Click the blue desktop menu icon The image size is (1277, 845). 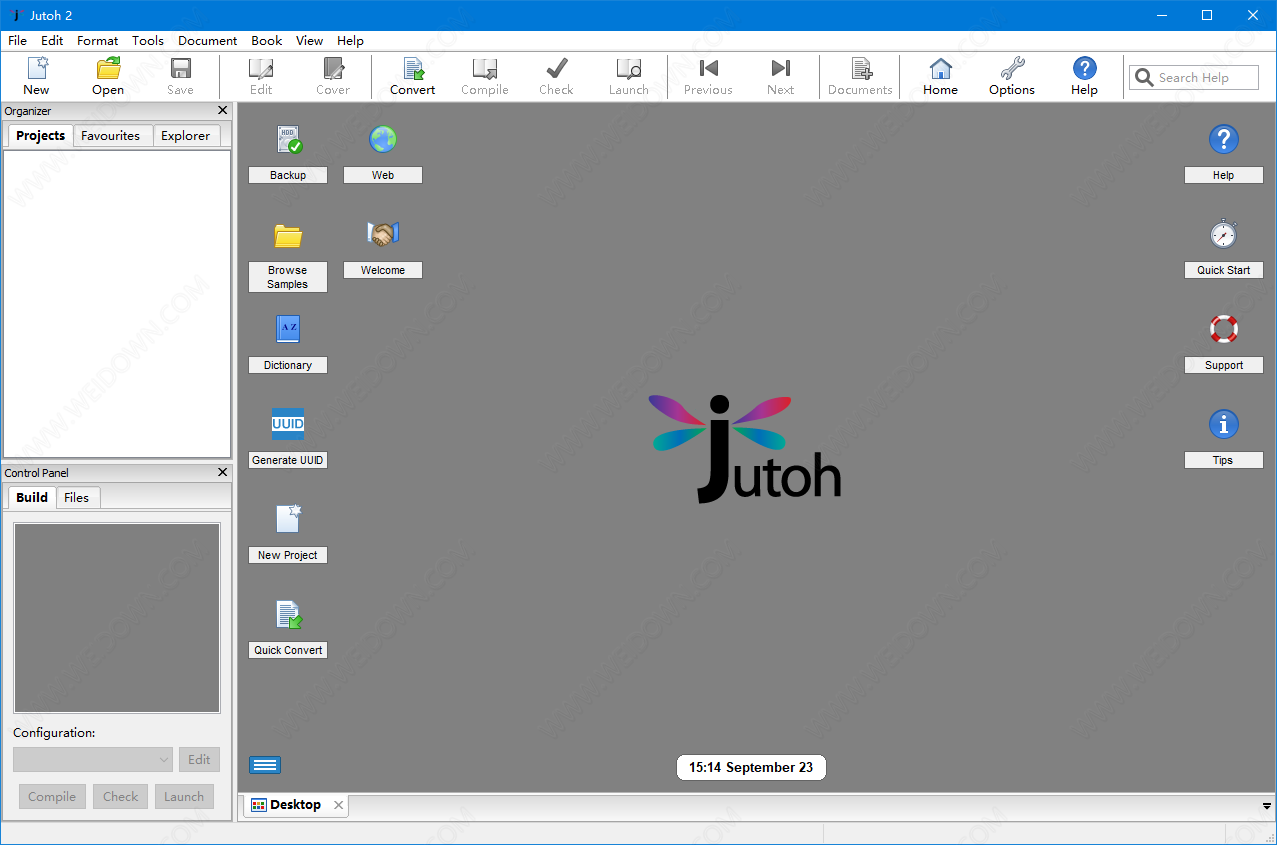click(x=265, y=765)
